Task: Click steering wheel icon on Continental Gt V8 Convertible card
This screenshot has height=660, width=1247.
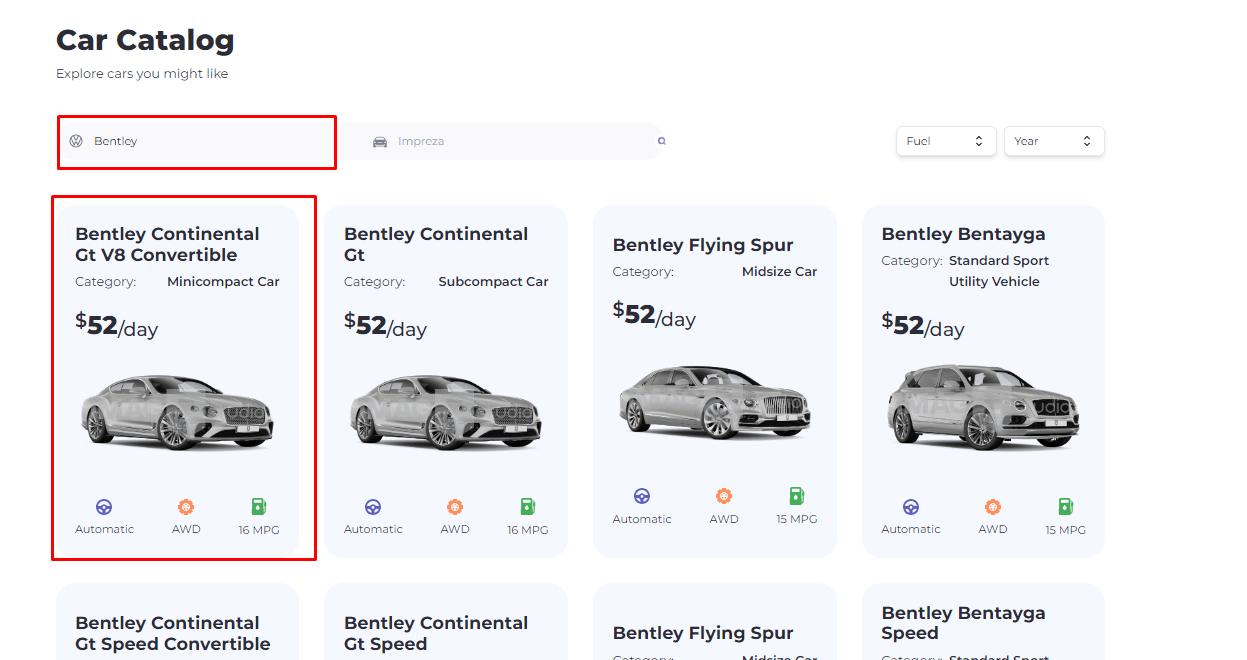Action: (x=104, y=507)
